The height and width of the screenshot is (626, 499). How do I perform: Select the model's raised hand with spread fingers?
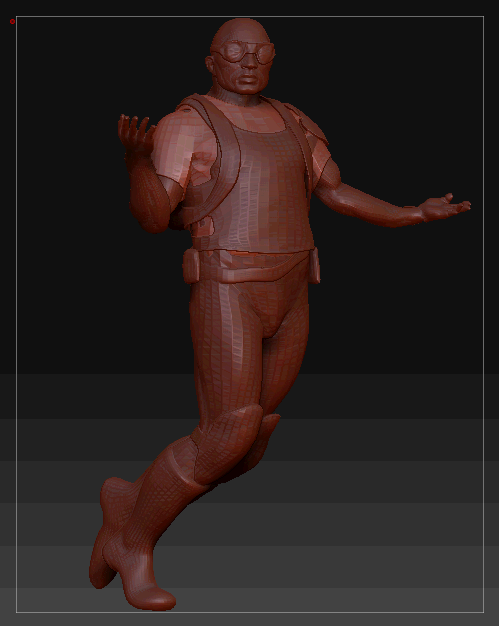pyautogui.click(x=136, y=134)
